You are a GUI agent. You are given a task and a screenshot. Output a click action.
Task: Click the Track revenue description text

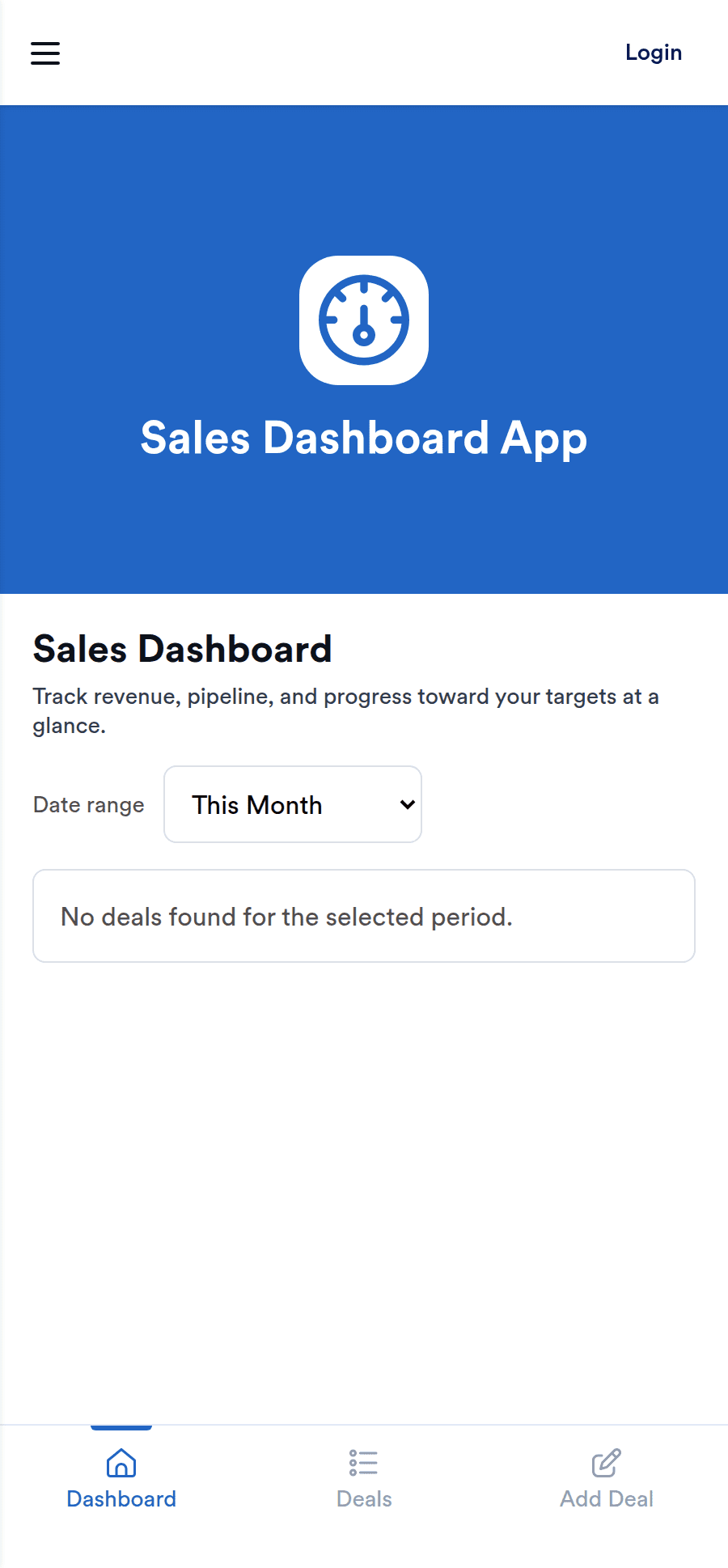point(345,697)
